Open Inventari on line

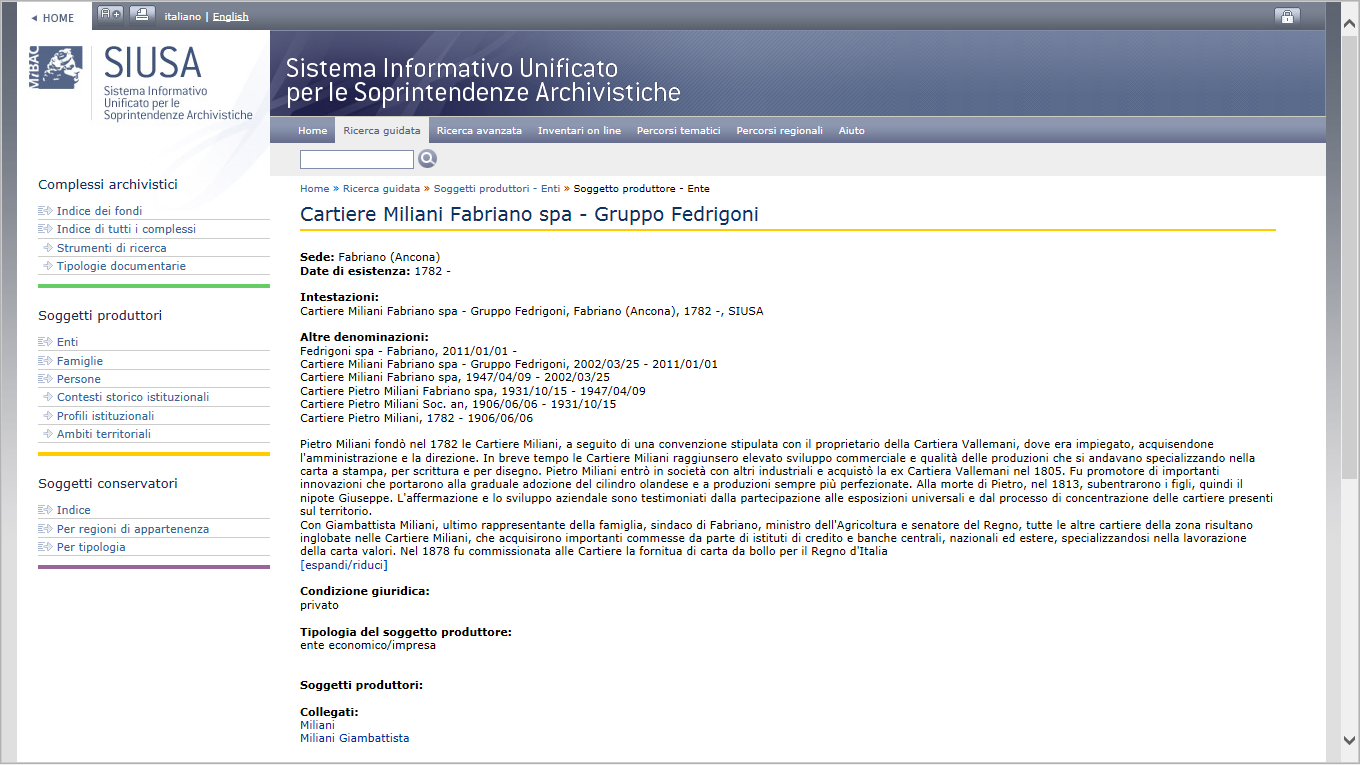pos(579,130)
